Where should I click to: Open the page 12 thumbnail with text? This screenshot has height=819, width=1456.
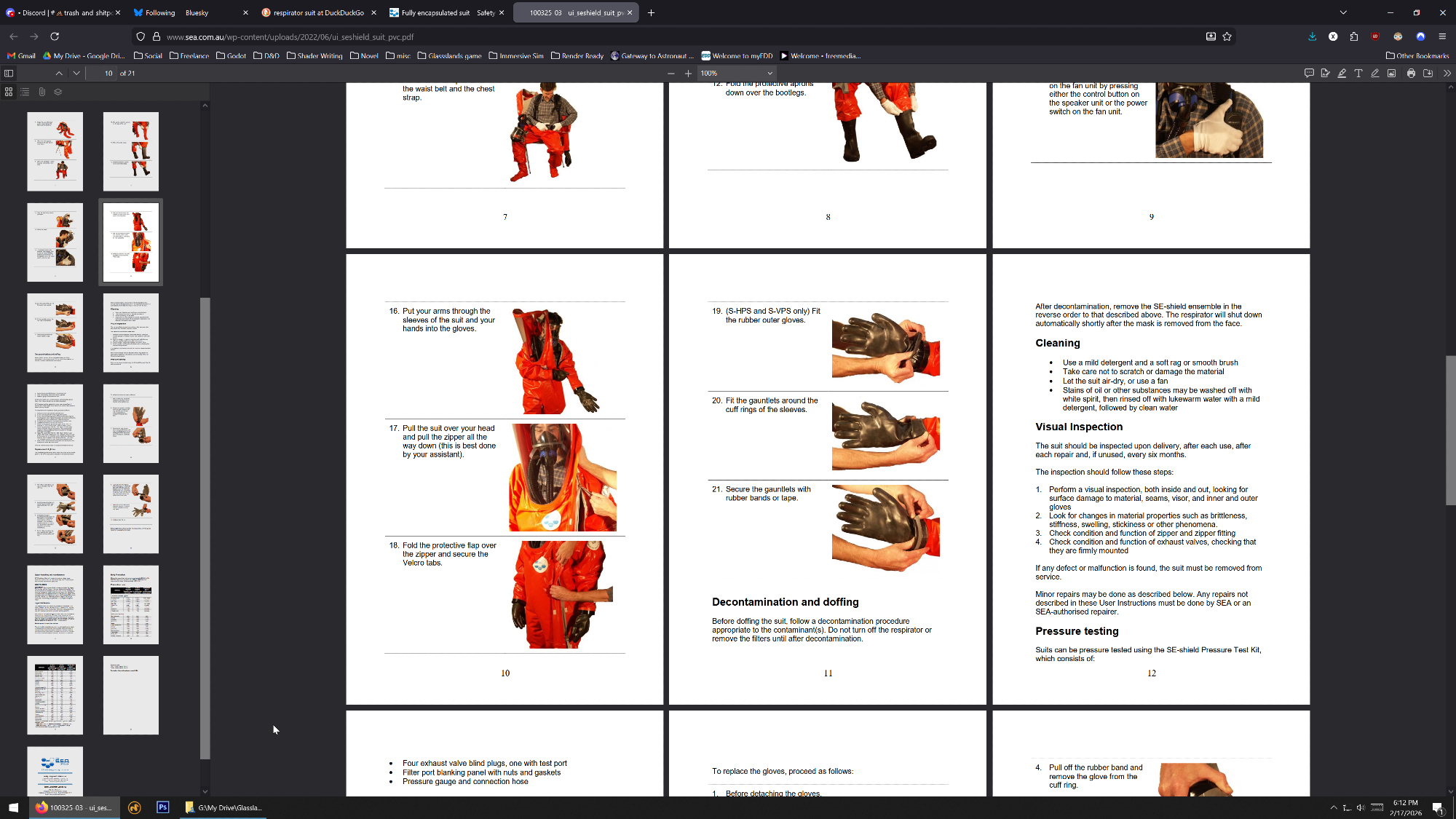coord(130,333)
